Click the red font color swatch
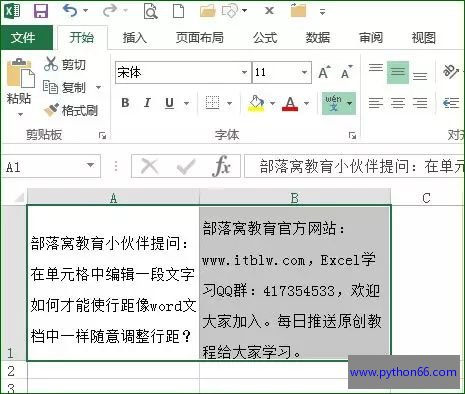 click(290, 104)
